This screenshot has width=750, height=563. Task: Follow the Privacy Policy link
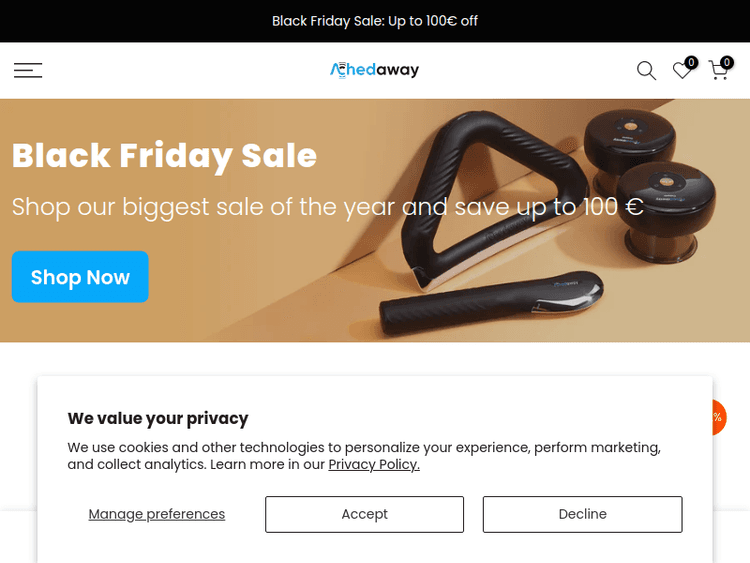[374, 465]
